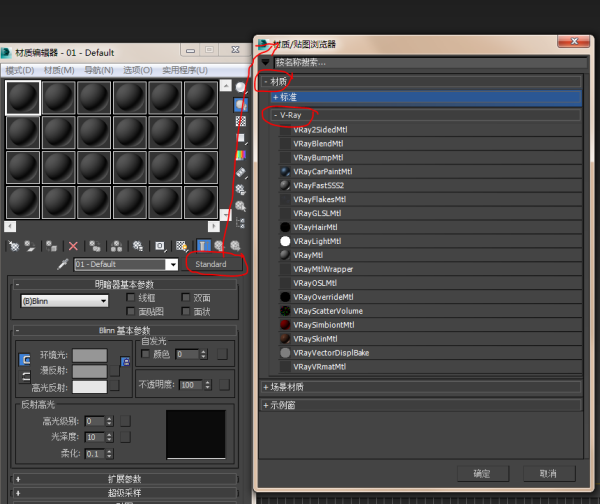Enable the 面贴图 checkbox
Viewport: 600px width, 504px height.
tap(130, 311)
